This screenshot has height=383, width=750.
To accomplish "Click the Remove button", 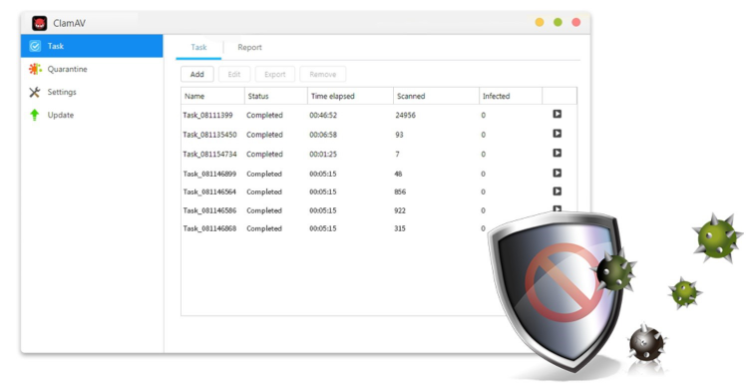I will pyautogui.click(x=323, y=74).
